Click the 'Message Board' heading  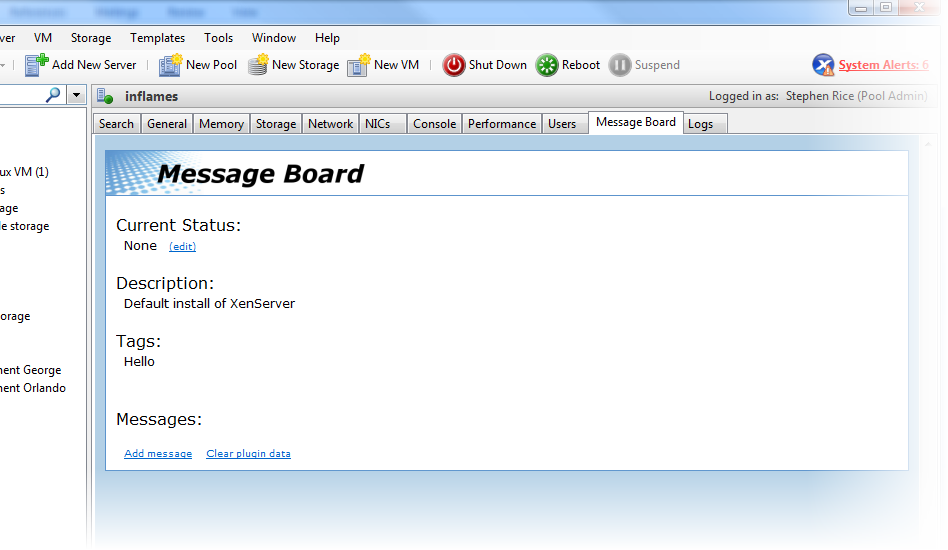pos(261,174)
